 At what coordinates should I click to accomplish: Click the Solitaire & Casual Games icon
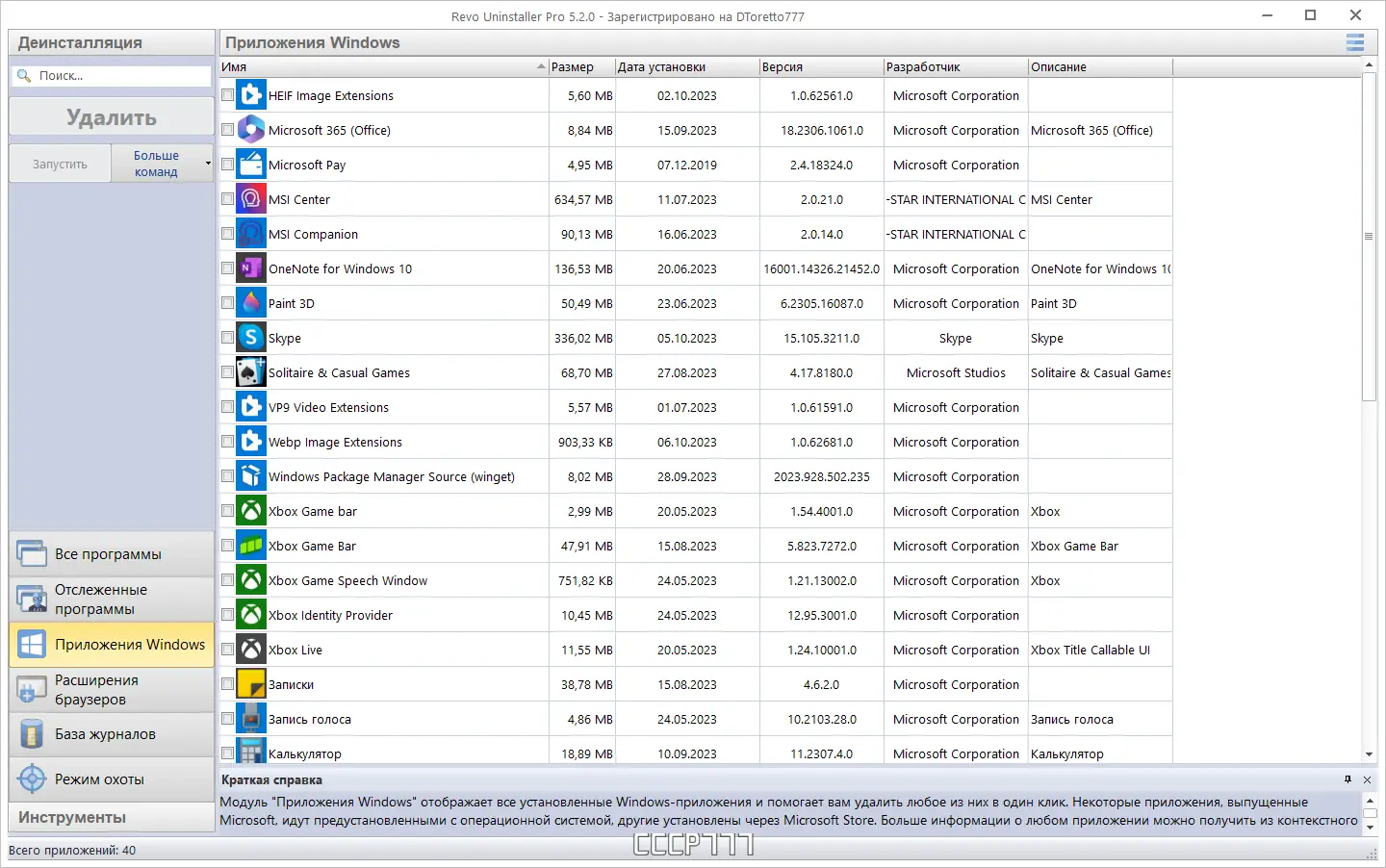click(x=251, y=372)
